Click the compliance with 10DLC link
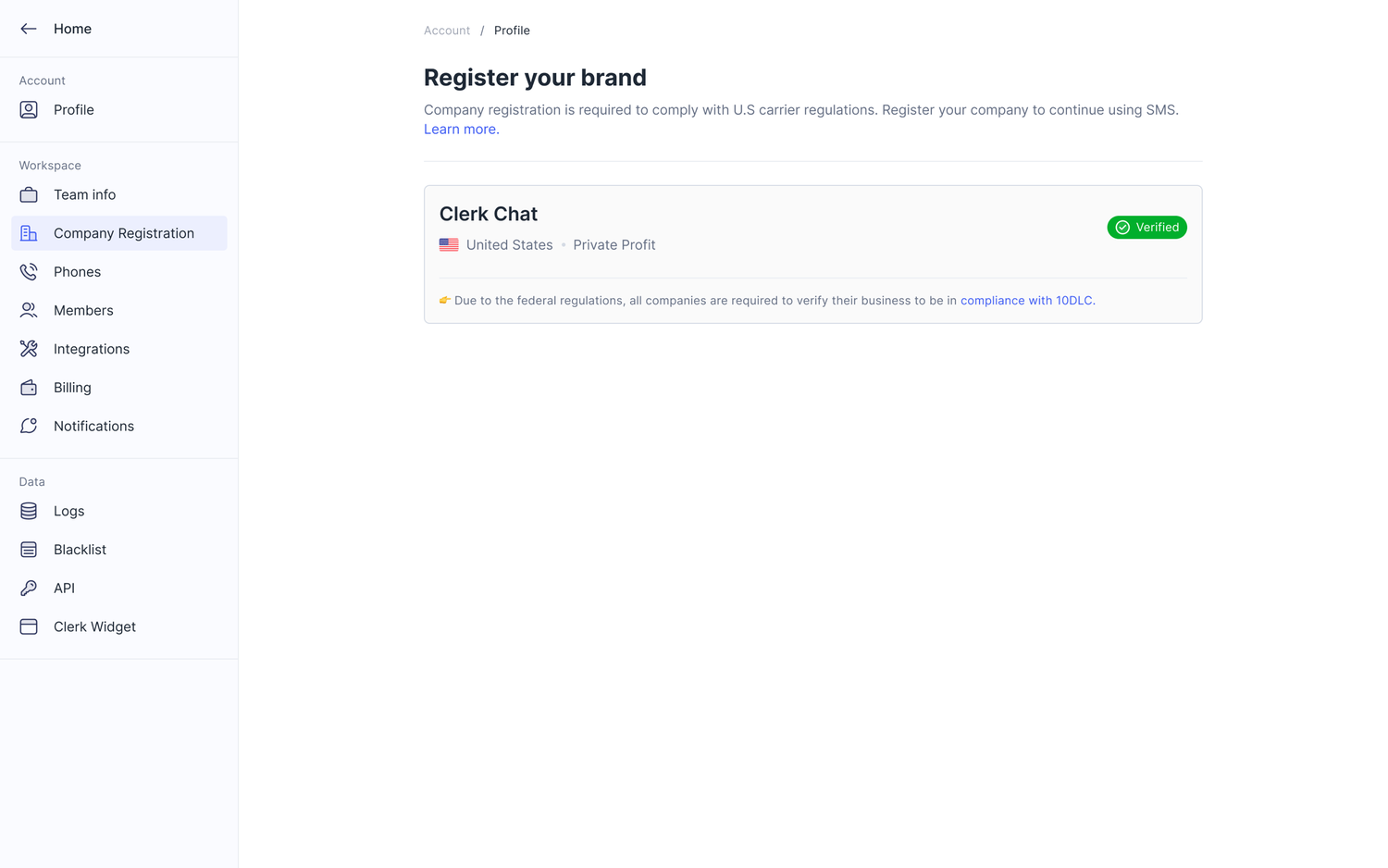 (x=1026, y=300)
